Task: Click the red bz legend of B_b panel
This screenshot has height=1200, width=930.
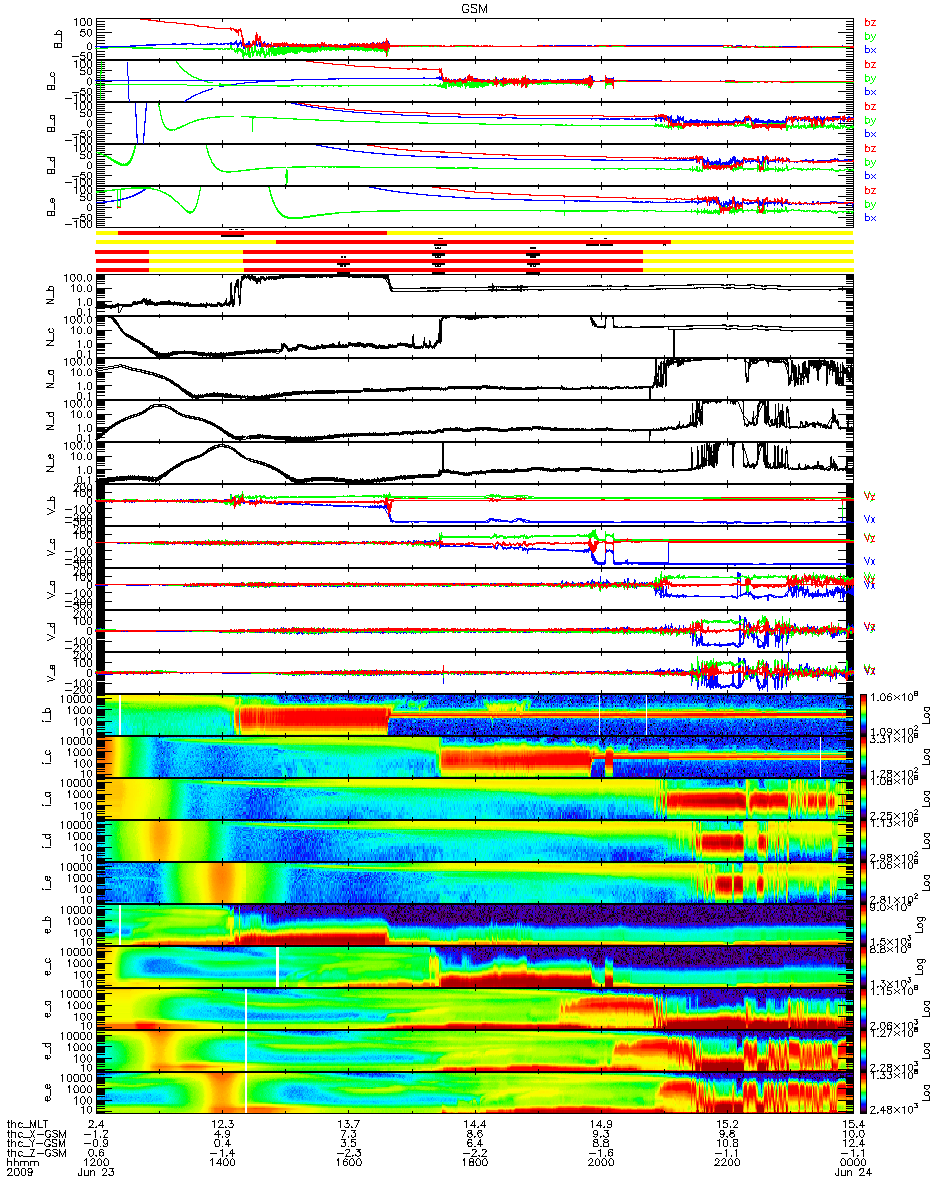Action: tap(870, 22)
